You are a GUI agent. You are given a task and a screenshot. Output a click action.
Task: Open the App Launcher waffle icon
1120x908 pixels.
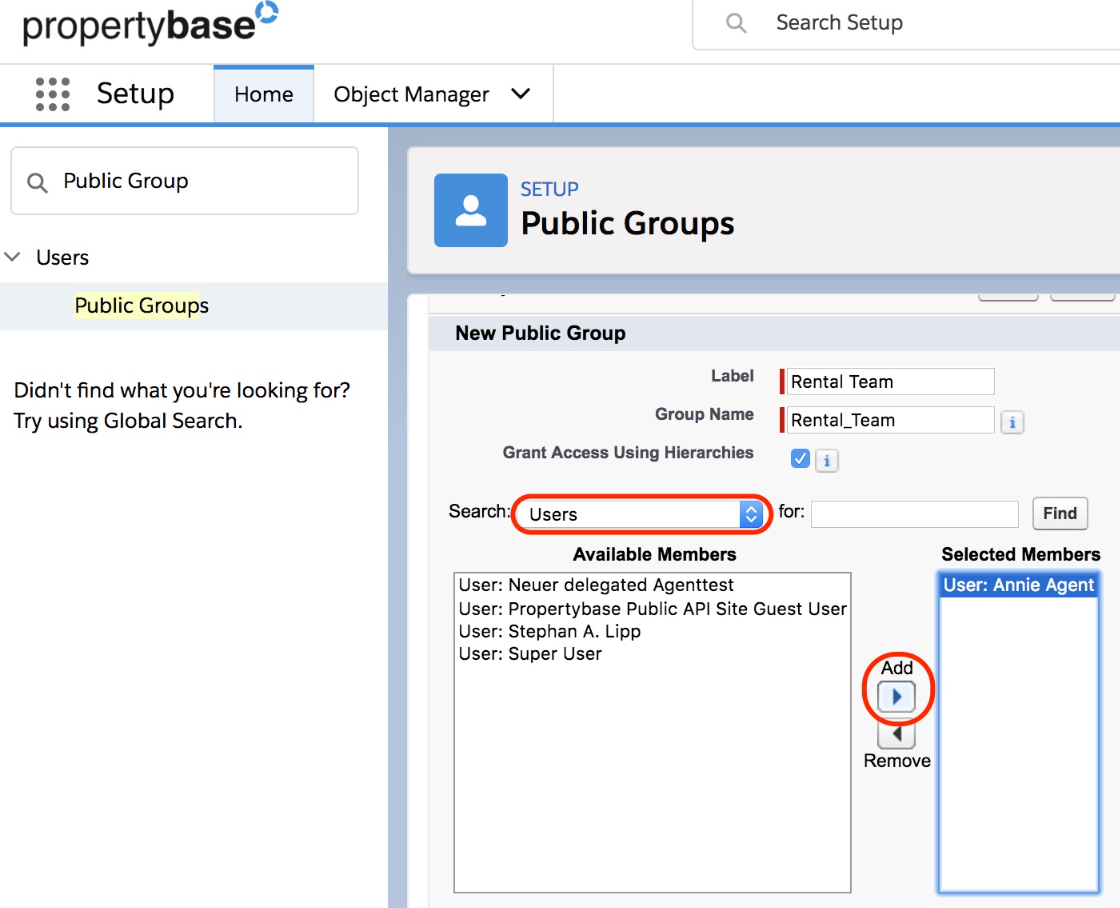pos(51,93)
